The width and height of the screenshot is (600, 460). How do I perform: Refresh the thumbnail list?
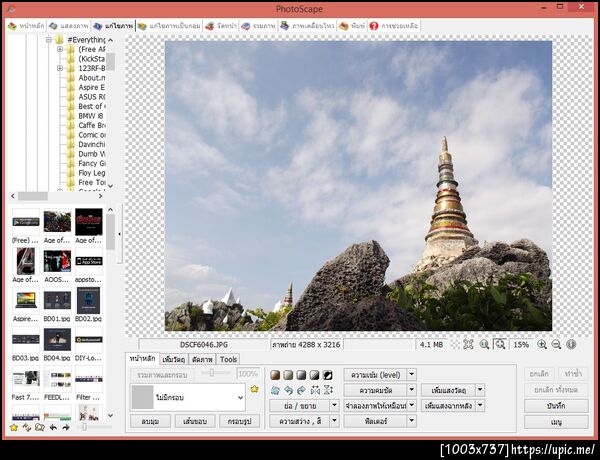coord(27,427)
